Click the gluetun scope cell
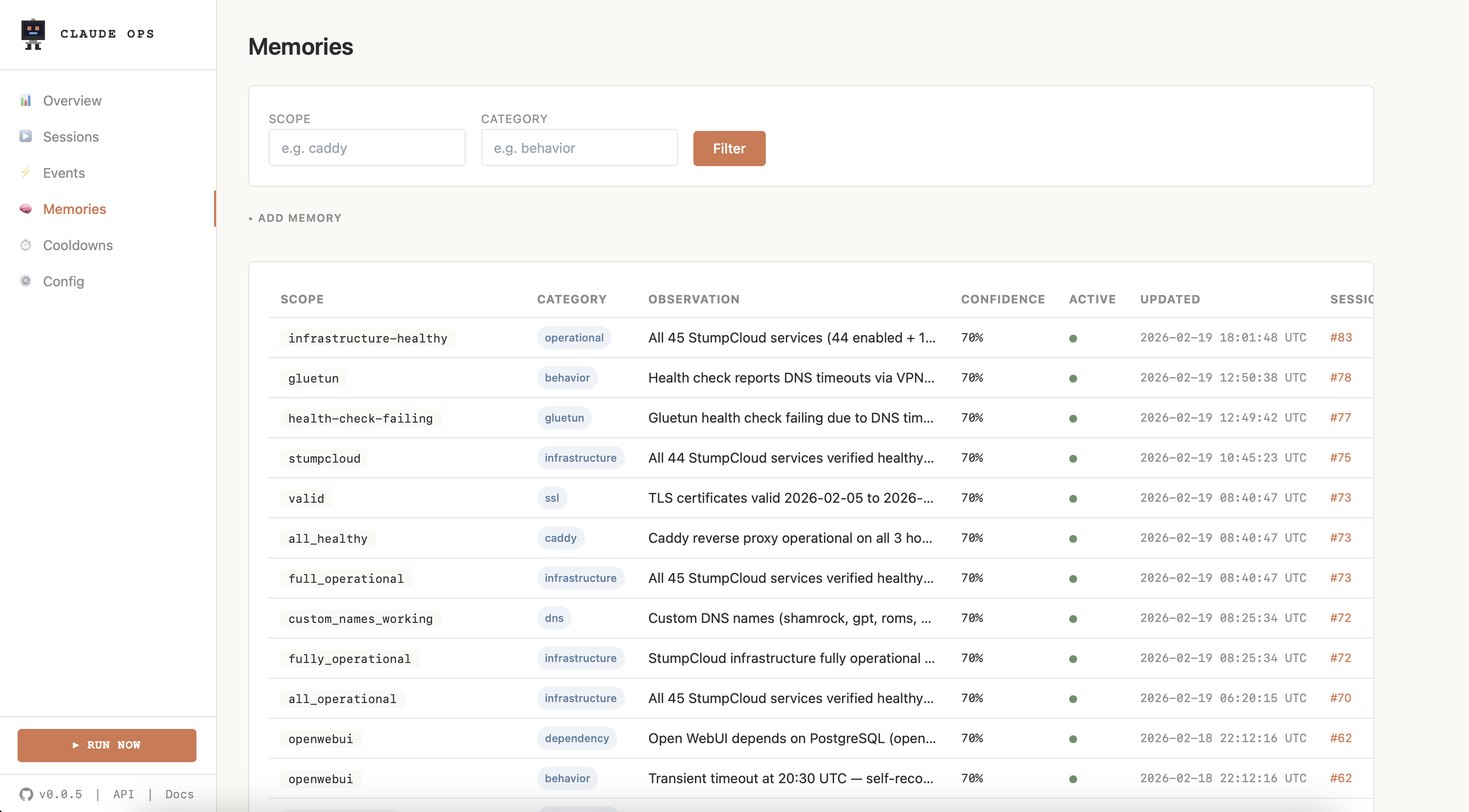This screenshot has height=812, width=1469. tap(313, 378)
